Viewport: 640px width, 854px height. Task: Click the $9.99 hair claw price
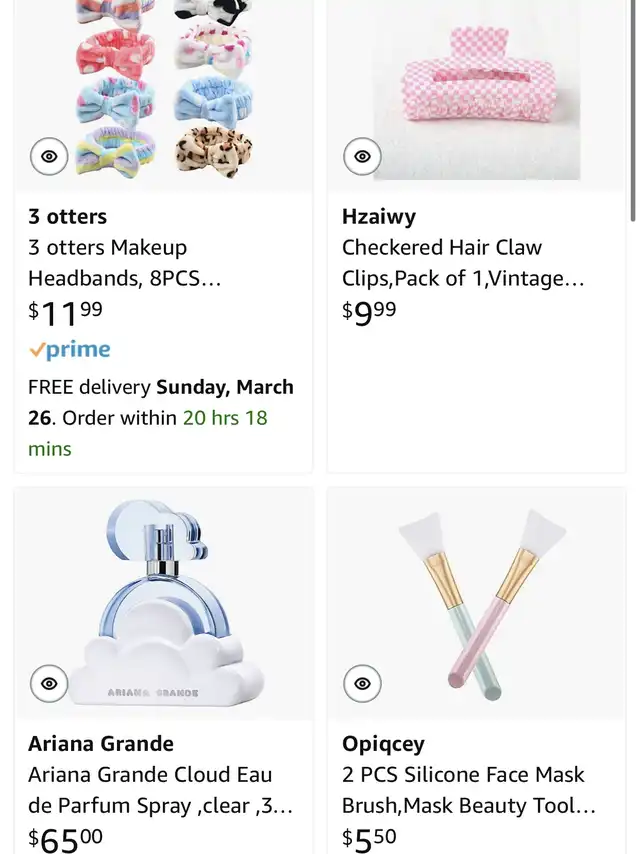click(369, 312)
